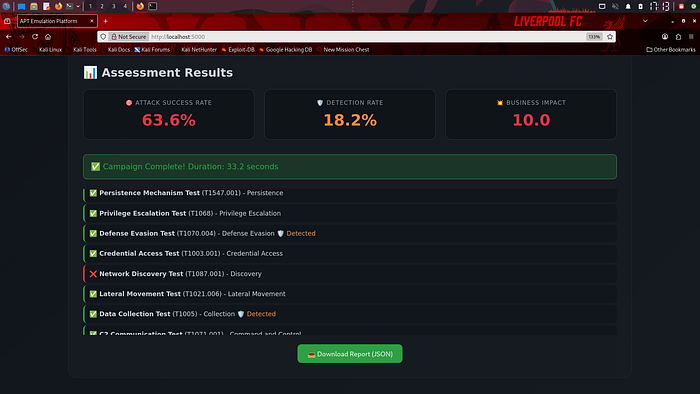Reload the current page
Screen dimensions: 700x394
point(35,37)
